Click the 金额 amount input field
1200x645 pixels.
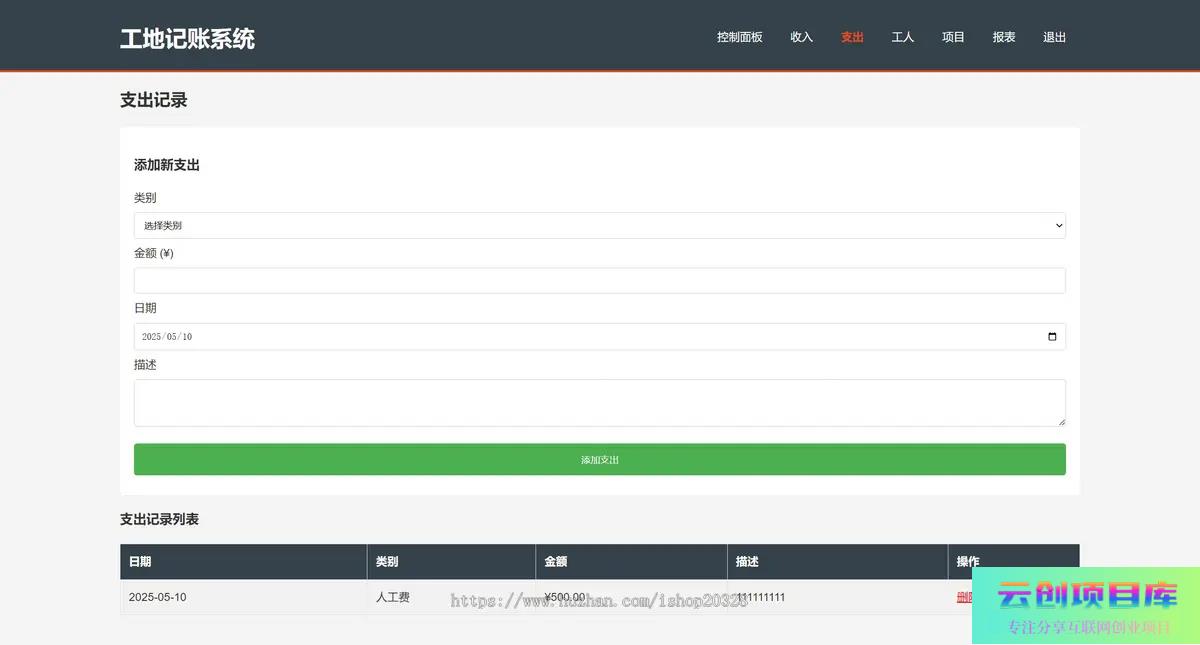599,281
